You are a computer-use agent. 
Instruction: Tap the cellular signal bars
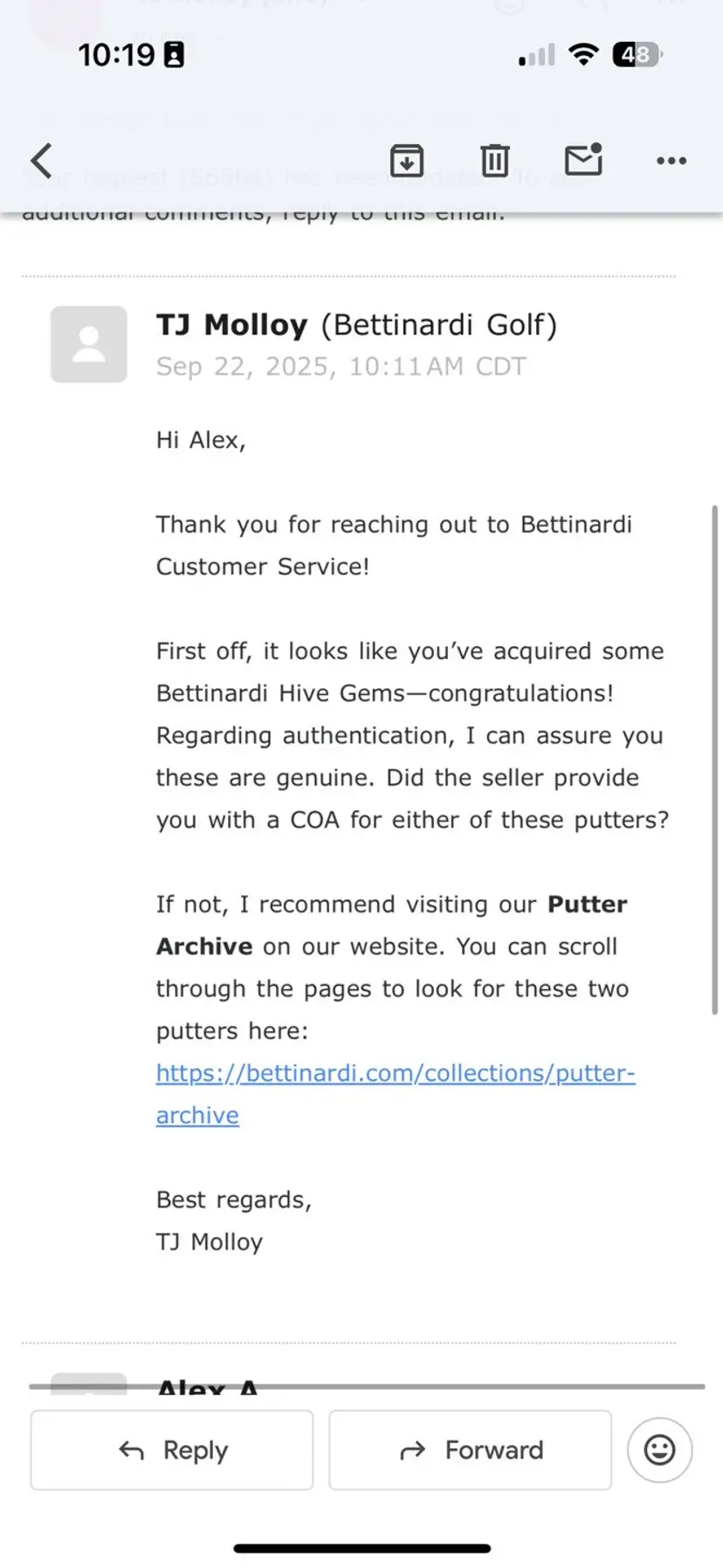click(536, 55)
